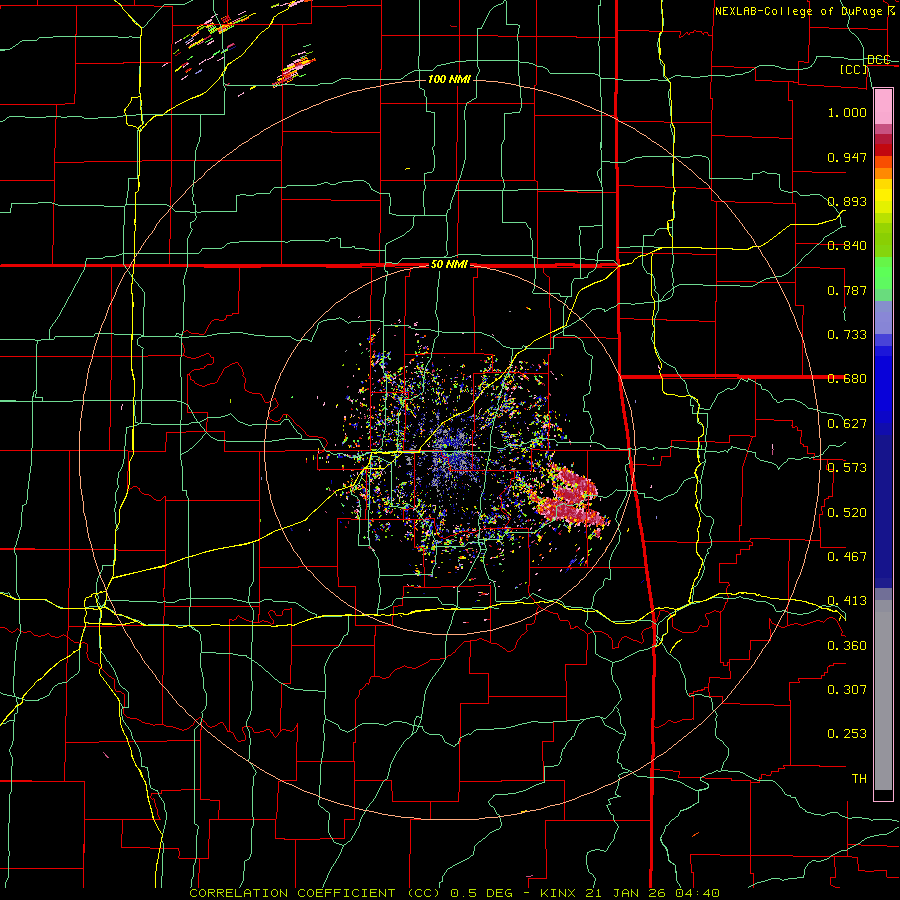
Task: Select the 0.573 legend value
Action: 847,468
